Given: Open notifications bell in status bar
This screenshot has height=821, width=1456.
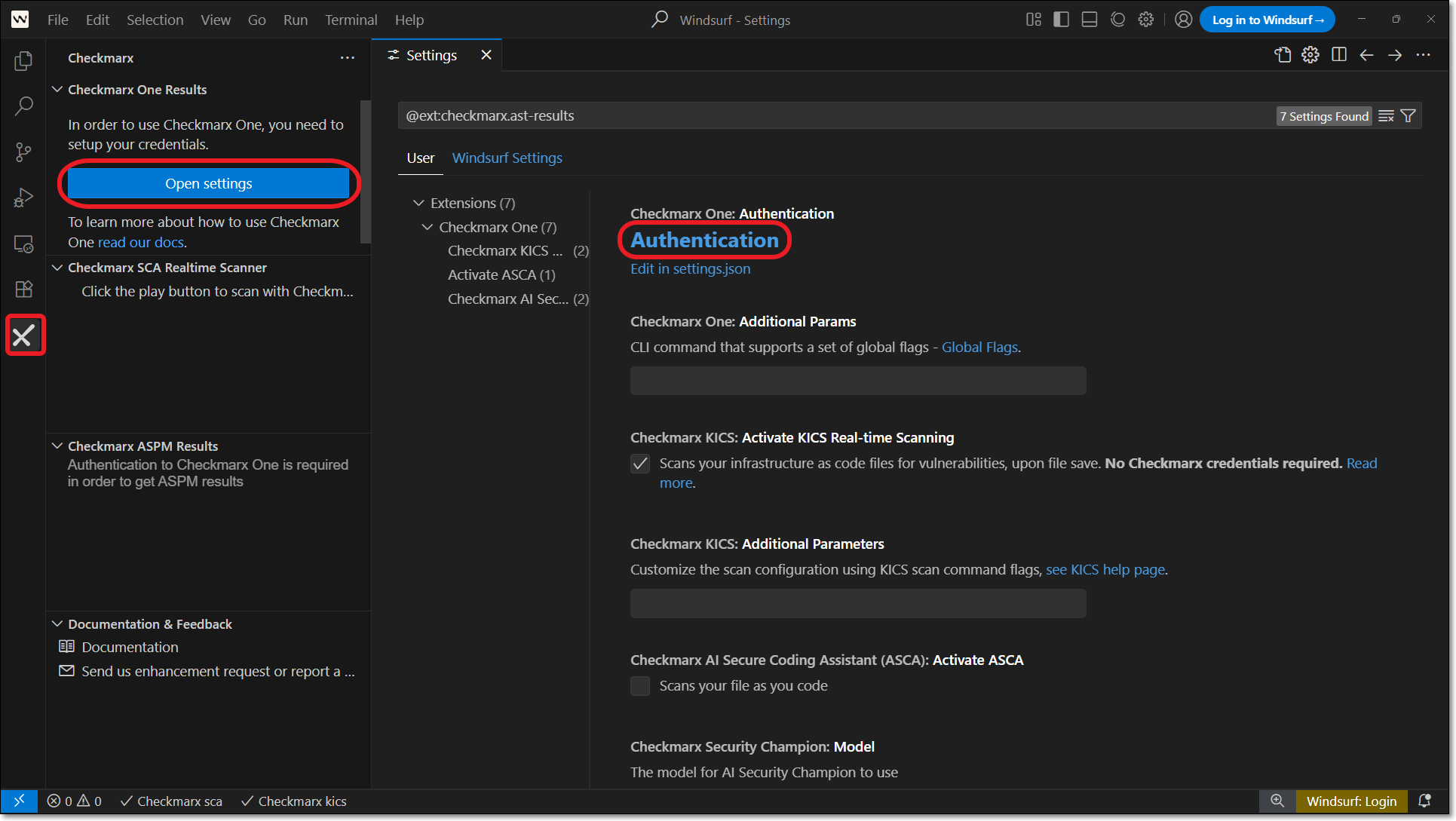Looking at the screenshot, I should 1424,801.
